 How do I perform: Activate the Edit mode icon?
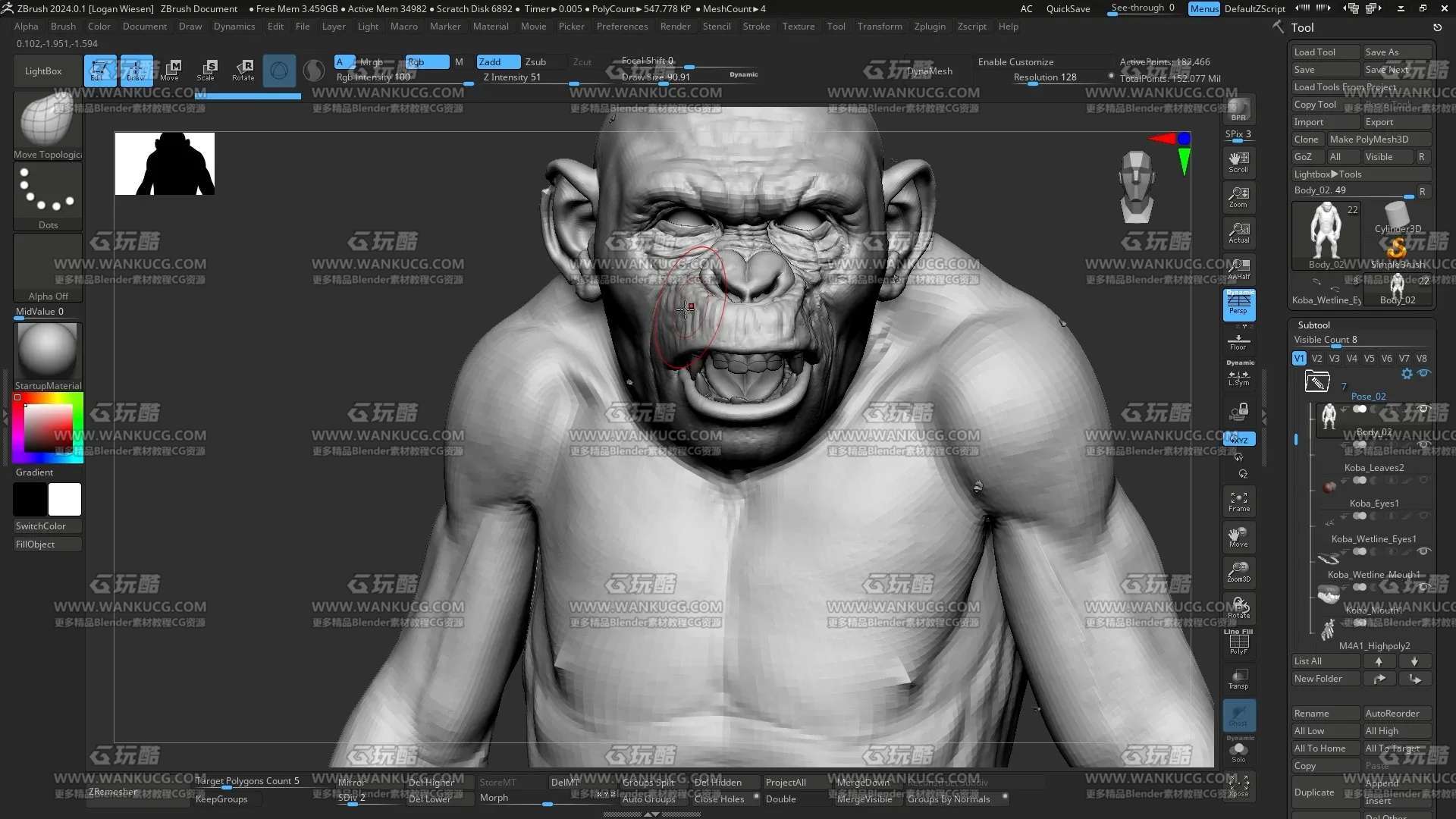point(100,70)
